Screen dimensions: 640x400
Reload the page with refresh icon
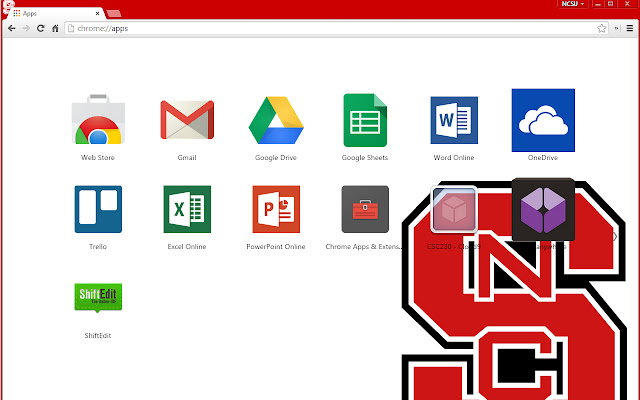click(x=40, y=28)
